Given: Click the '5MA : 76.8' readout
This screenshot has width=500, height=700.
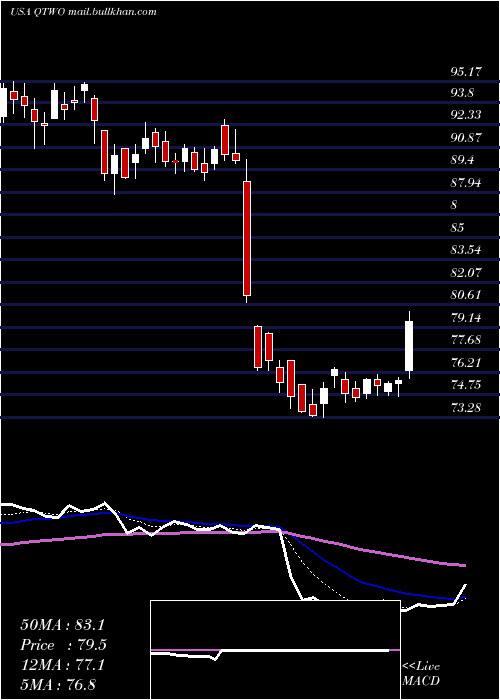Looking at the screenshot, I should tap(58, 684).
